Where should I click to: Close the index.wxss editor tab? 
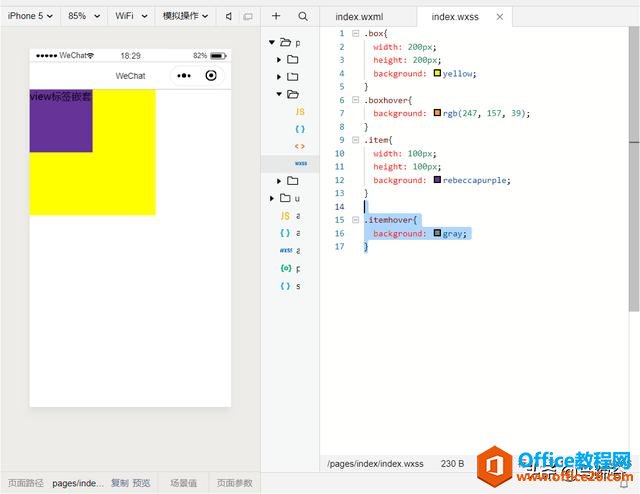(x=500, y=17)
